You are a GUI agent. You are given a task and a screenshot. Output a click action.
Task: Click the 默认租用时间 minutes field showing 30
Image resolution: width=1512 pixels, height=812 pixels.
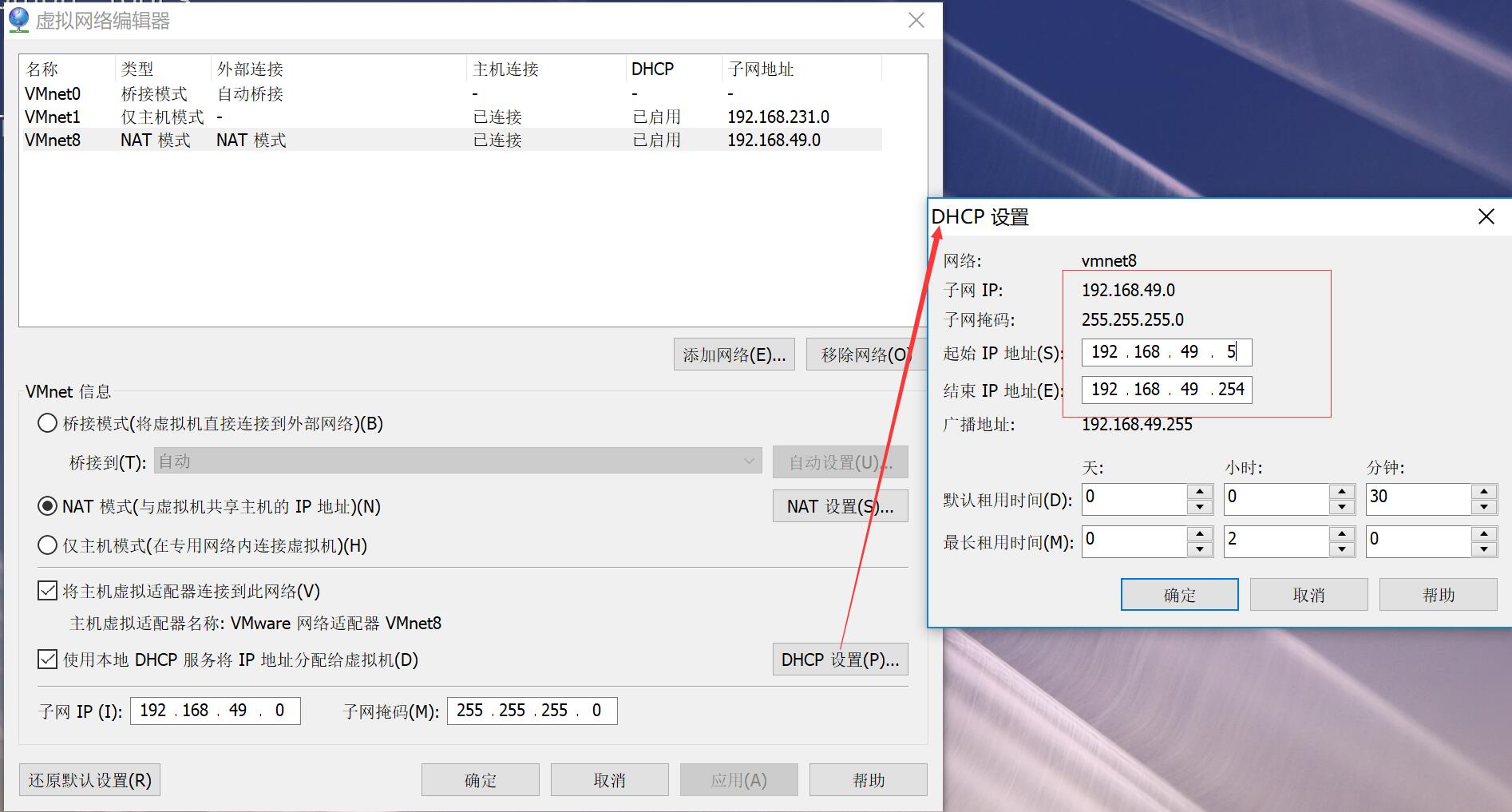click(1419, 499)
